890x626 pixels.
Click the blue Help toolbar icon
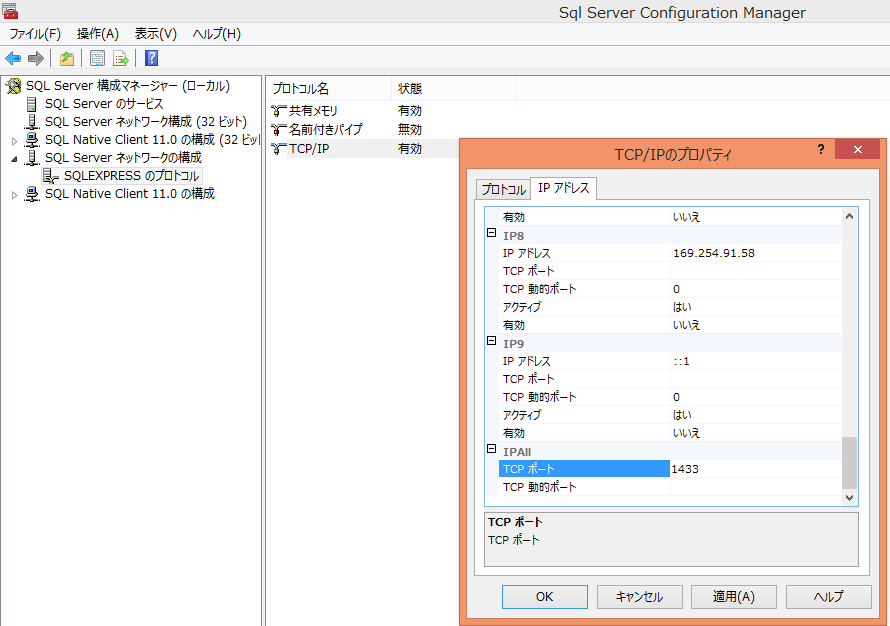click(152, 58)
